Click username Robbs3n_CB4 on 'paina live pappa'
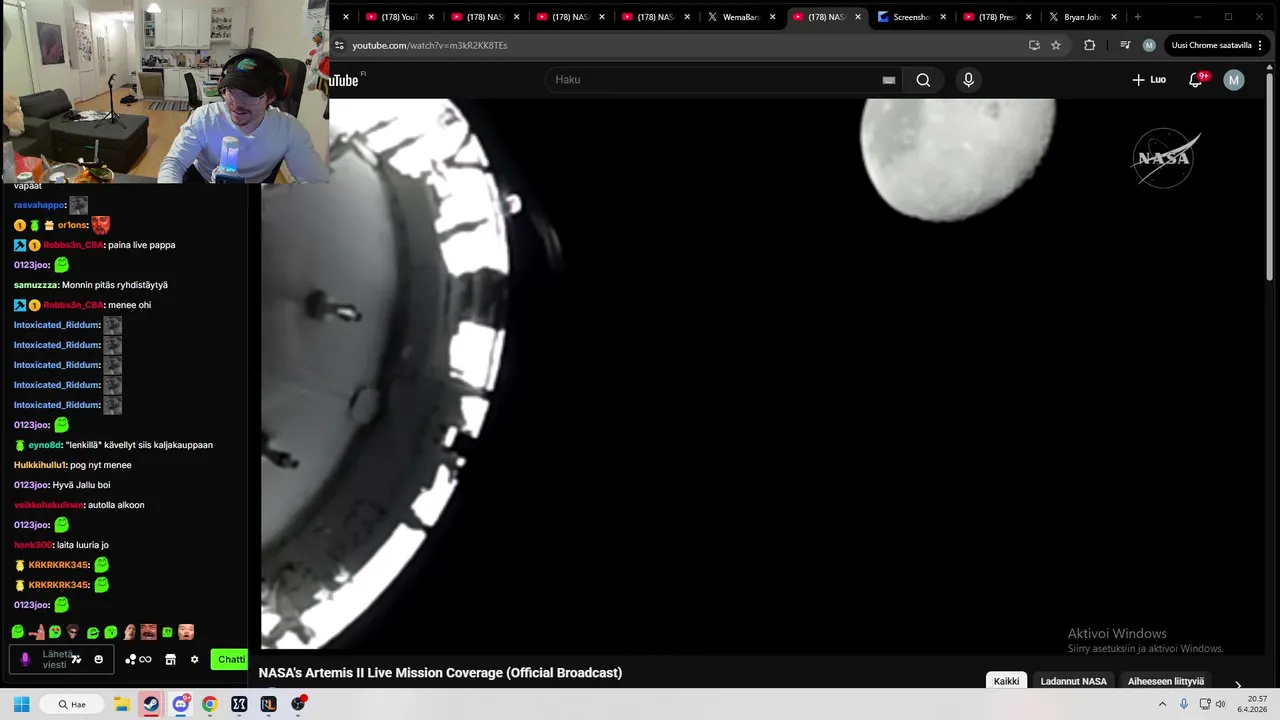Image resolution: width=1280 pixels, height=720 pixels. [73, 245]
